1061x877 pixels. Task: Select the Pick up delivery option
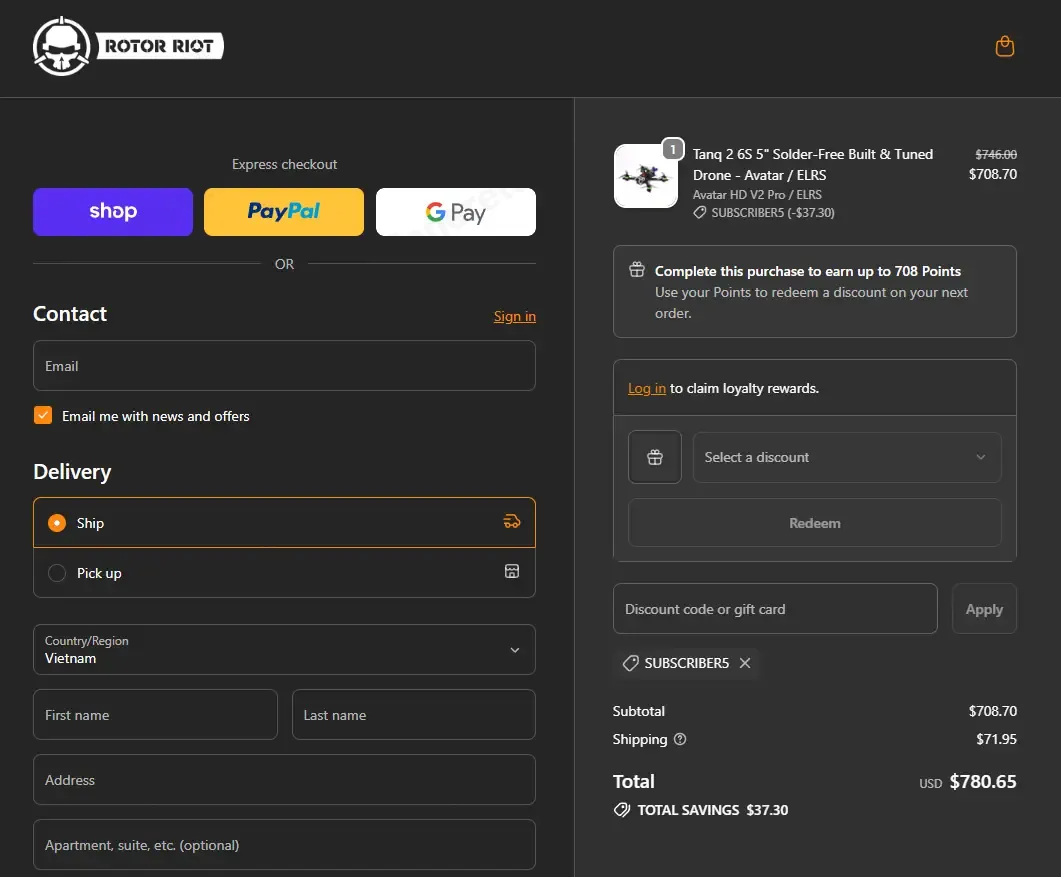point(284,572)
